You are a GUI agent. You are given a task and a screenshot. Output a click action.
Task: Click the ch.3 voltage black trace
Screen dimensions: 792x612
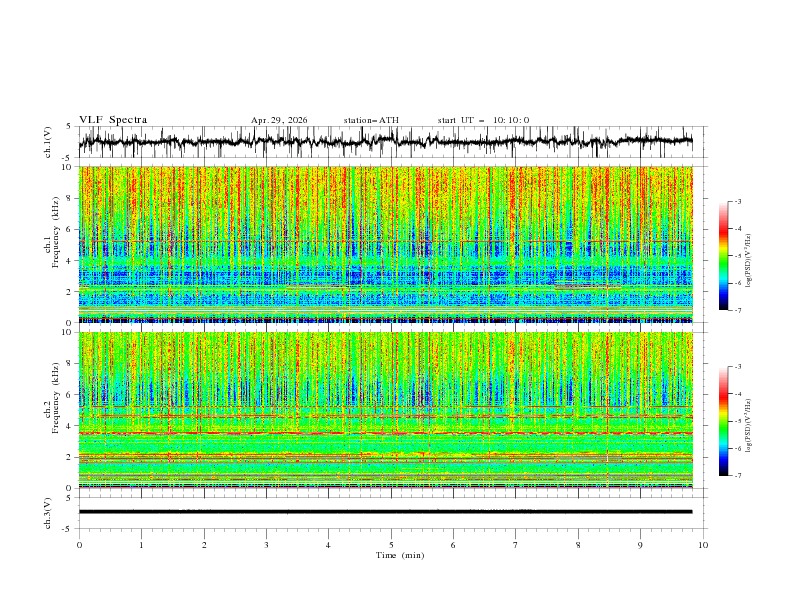pos(385,512)
